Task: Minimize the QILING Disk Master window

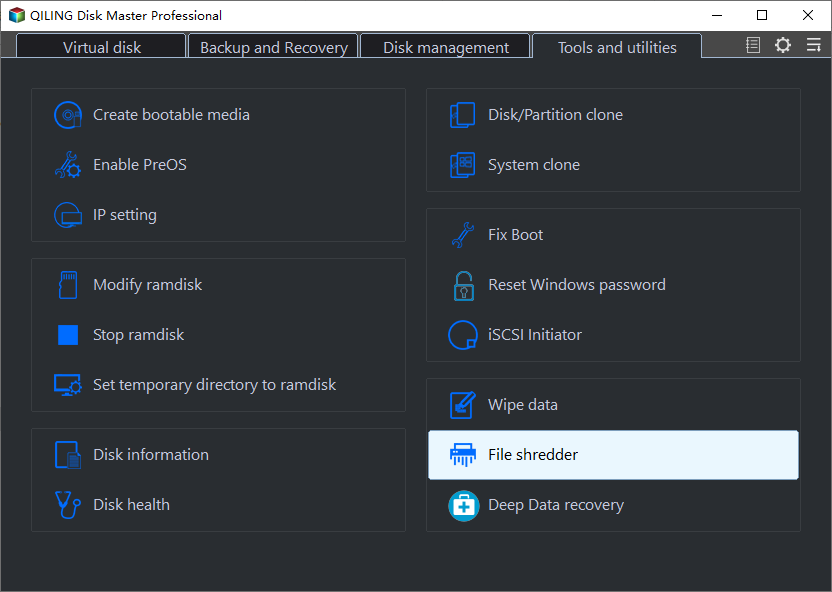Action: coord(717,15)
